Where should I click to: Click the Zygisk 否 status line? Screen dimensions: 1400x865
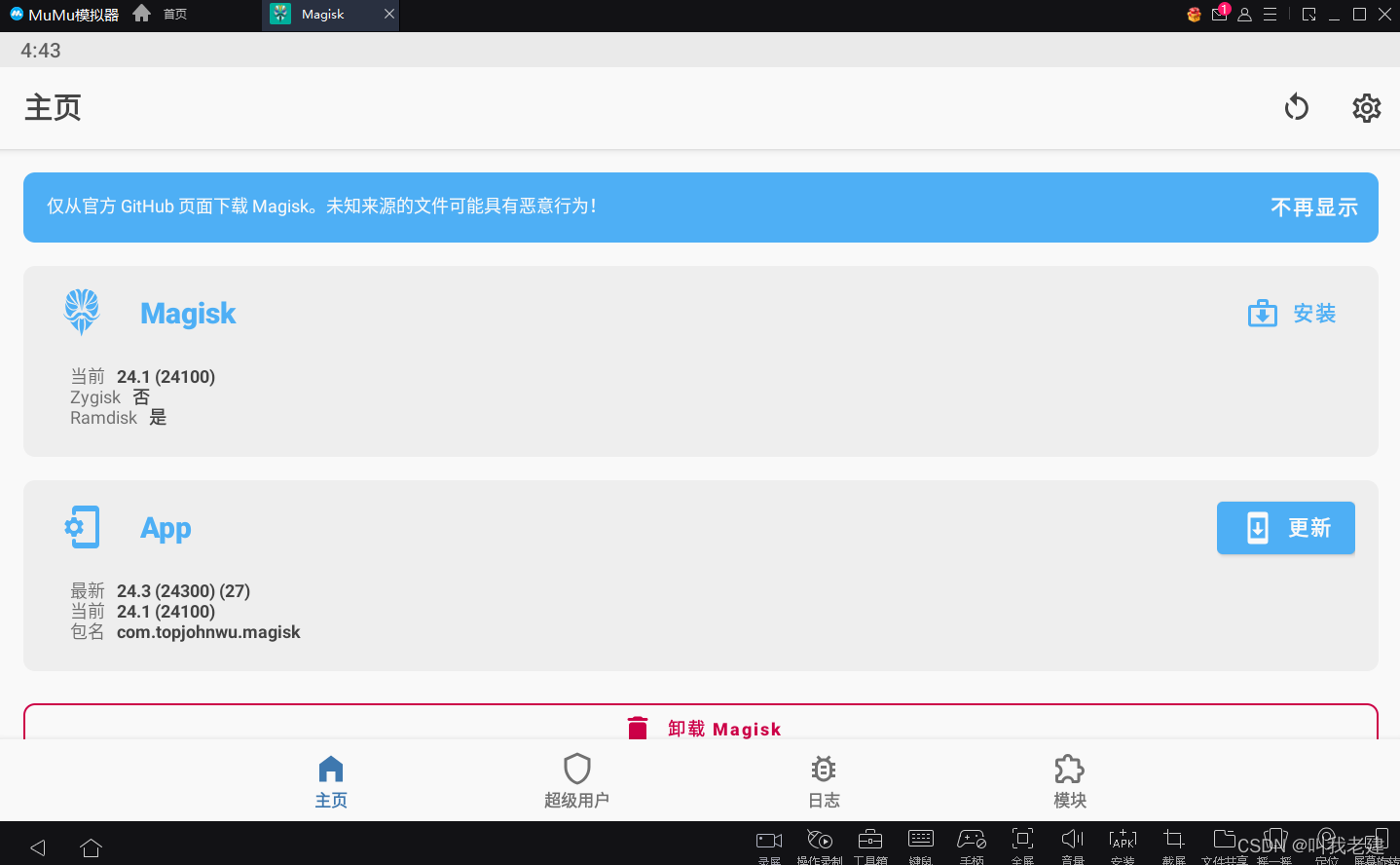[x=110, y=397]
